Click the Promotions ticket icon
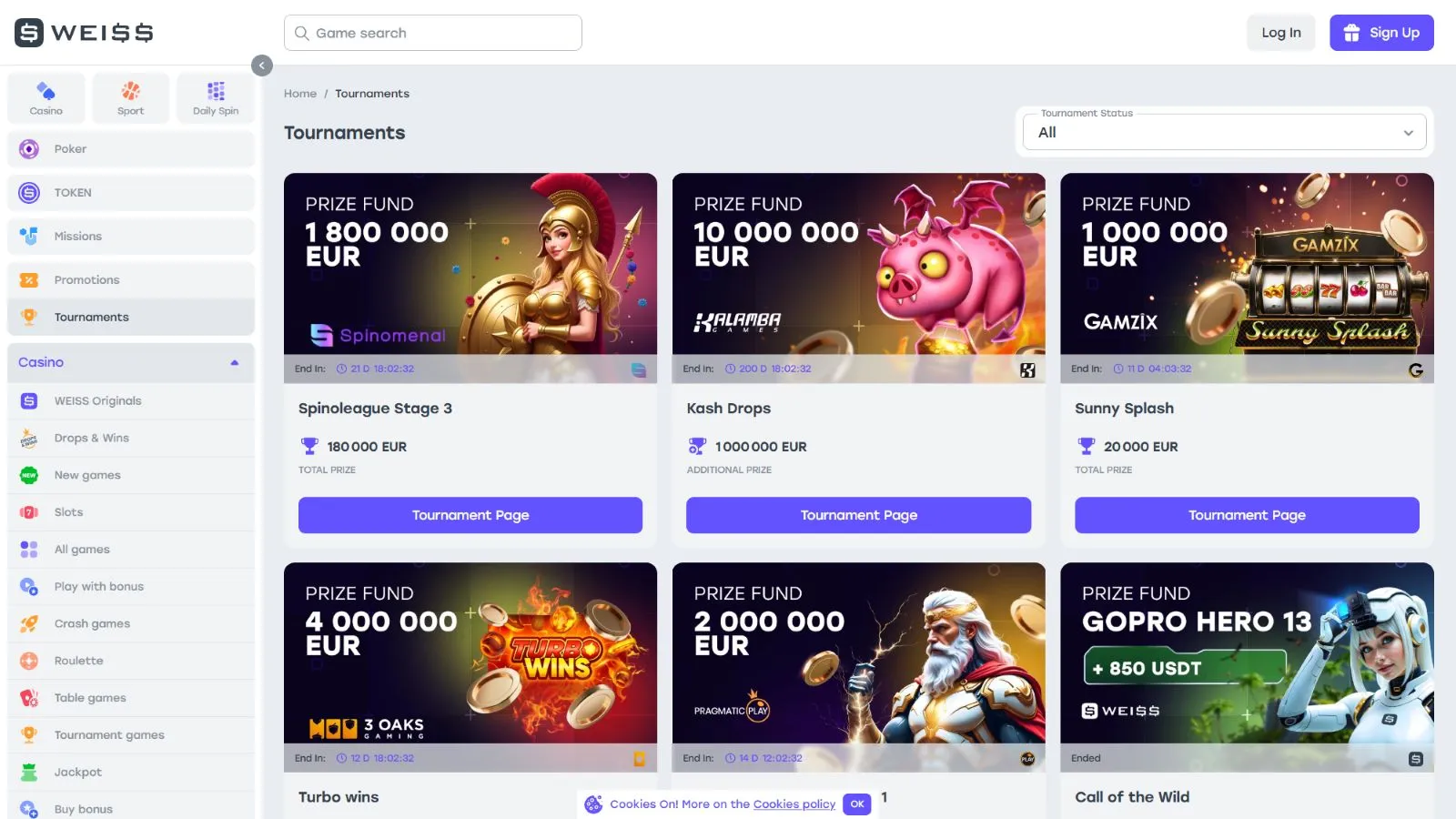1456x819 pixels. point(29,280)
